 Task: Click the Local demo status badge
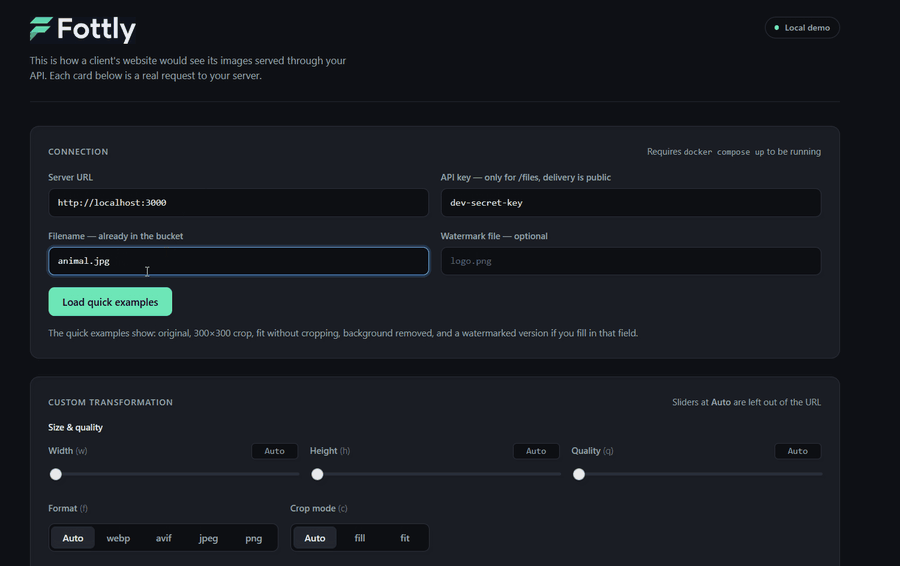802,28
